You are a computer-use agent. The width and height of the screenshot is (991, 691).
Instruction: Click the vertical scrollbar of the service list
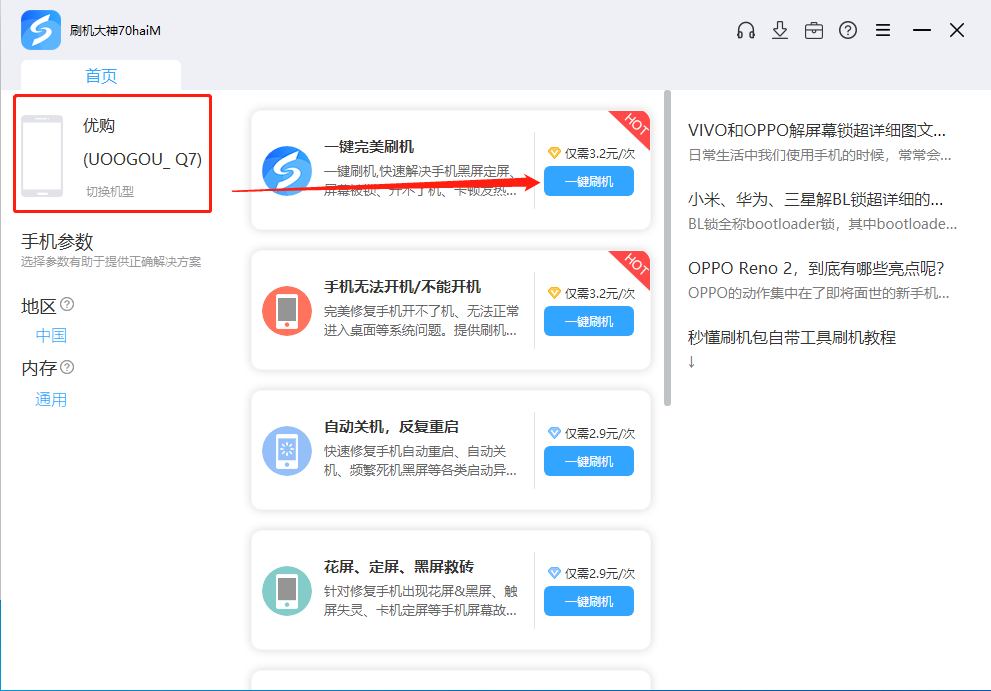pyautogui.click(x=667, y=248)
